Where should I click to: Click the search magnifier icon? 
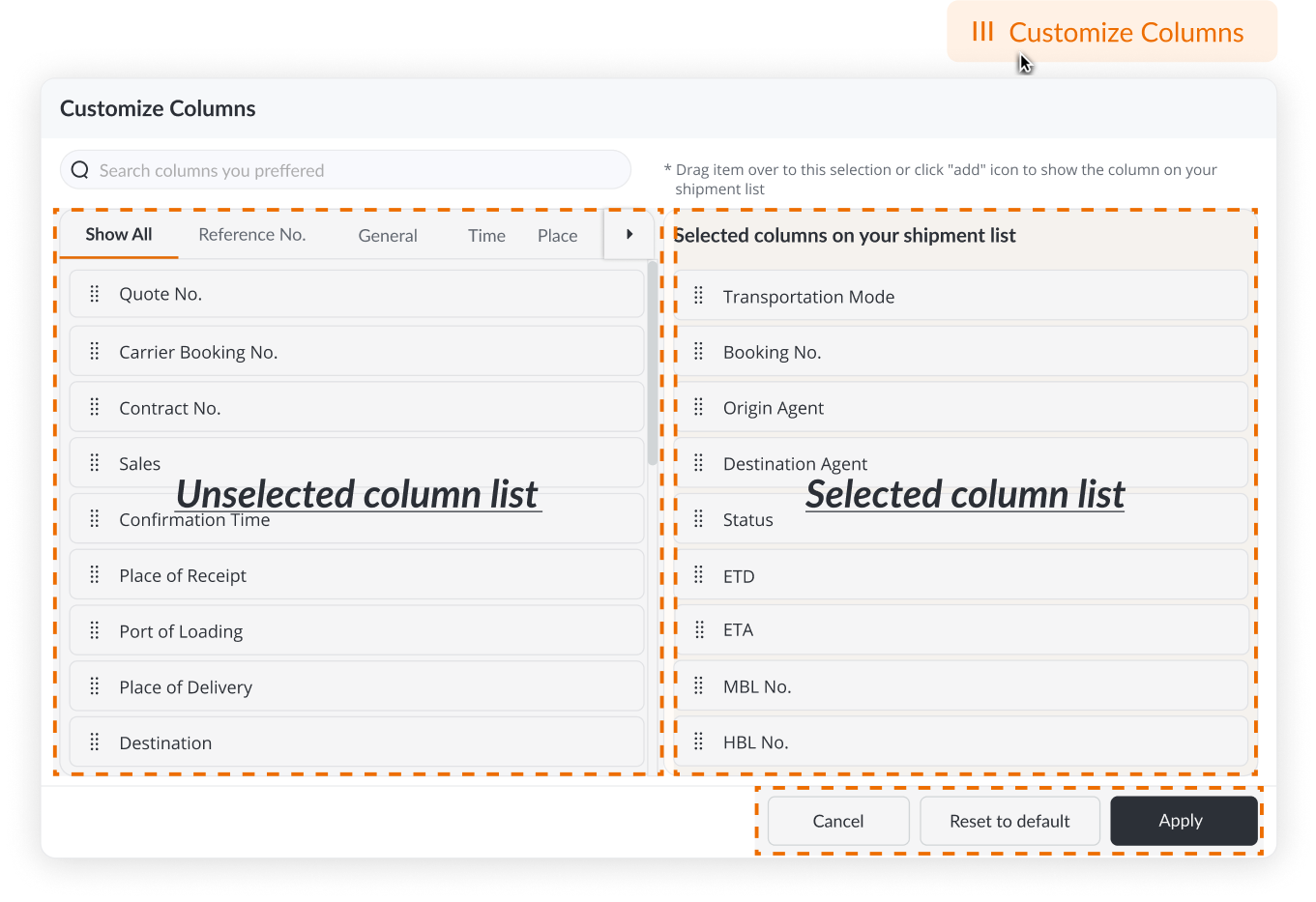pyautogui.click(x=80, y=170)
